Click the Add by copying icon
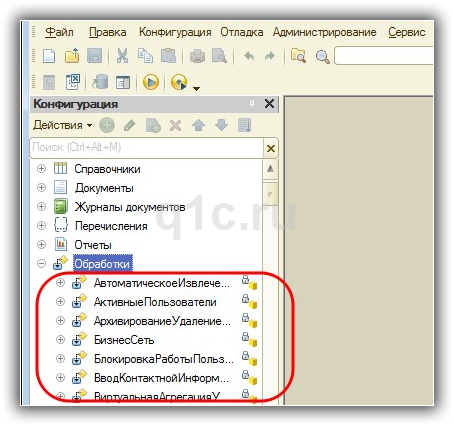Viewport: 454px width, 426px height. 153,126
